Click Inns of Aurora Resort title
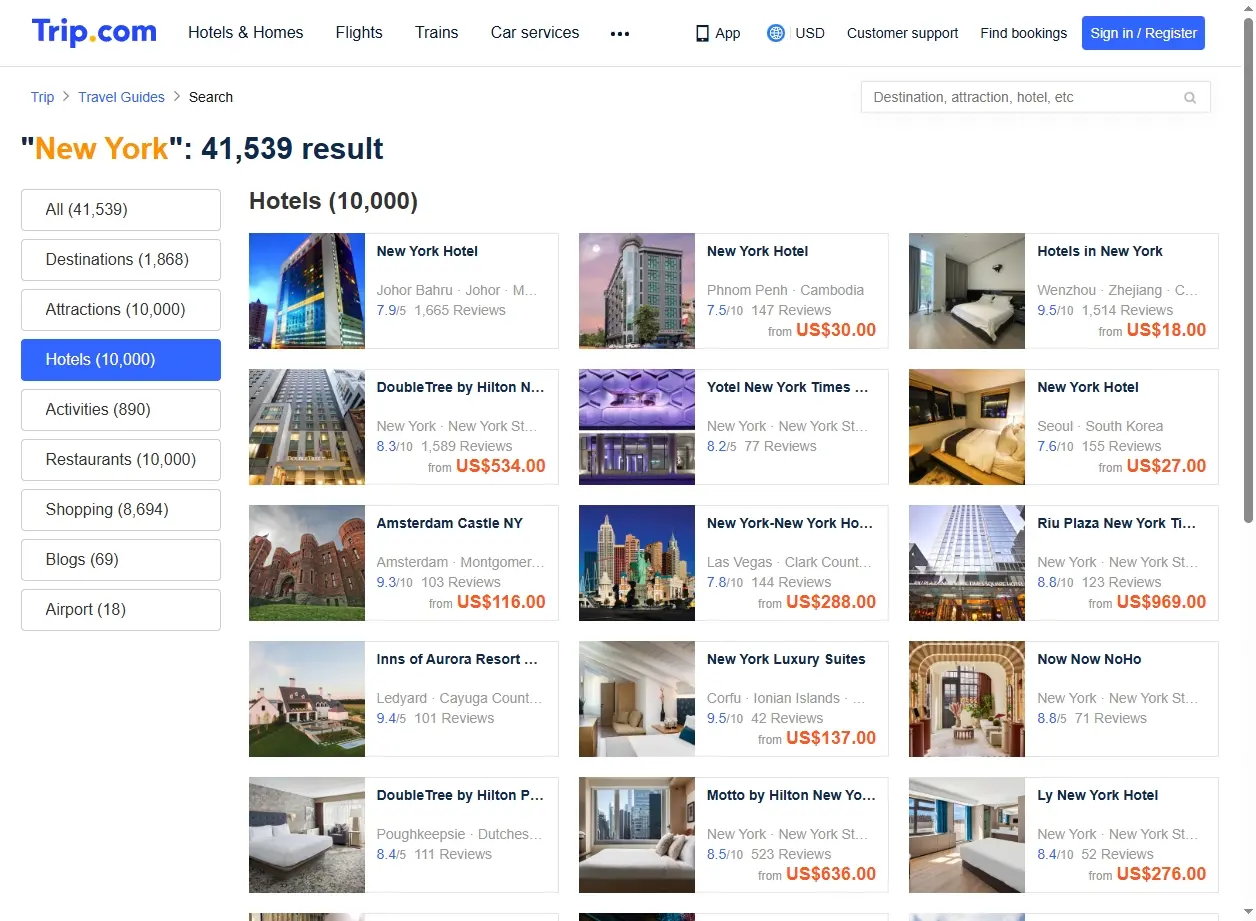The image size is (1256, 921). tap(457, 659)
